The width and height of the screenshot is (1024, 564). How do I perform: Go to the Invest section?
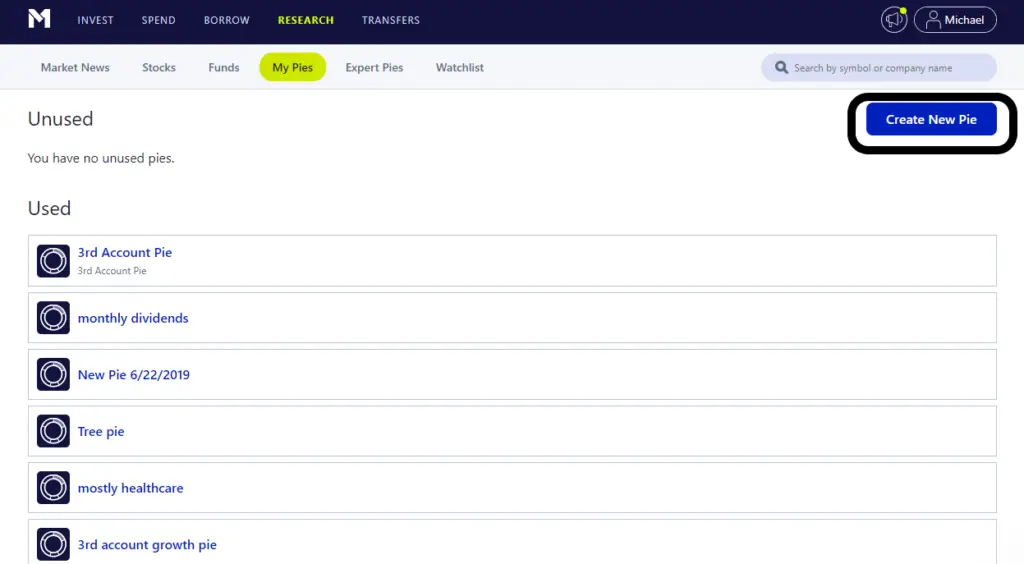coord(95,20)
